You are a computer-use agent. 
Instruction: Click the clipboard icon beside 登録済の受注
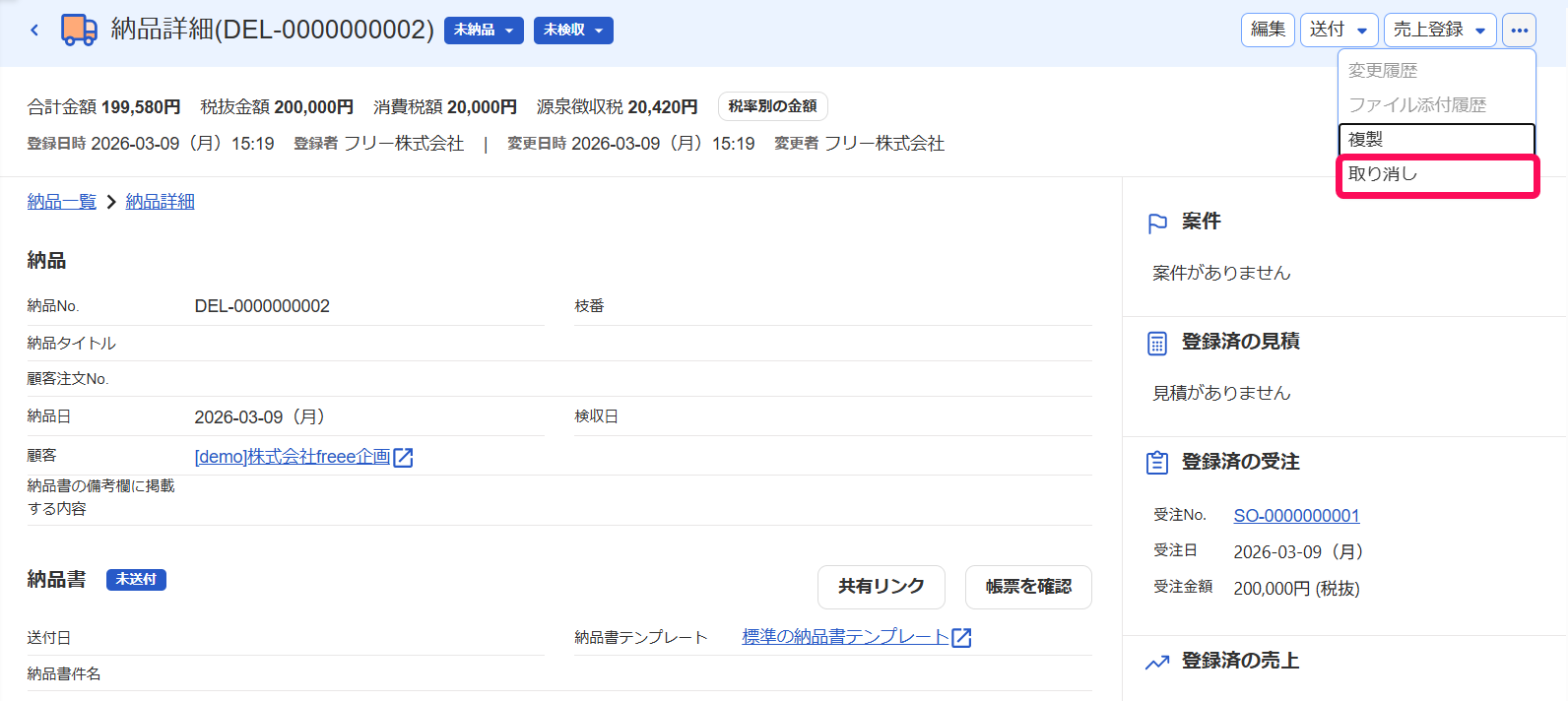[x=1157, y=463]
